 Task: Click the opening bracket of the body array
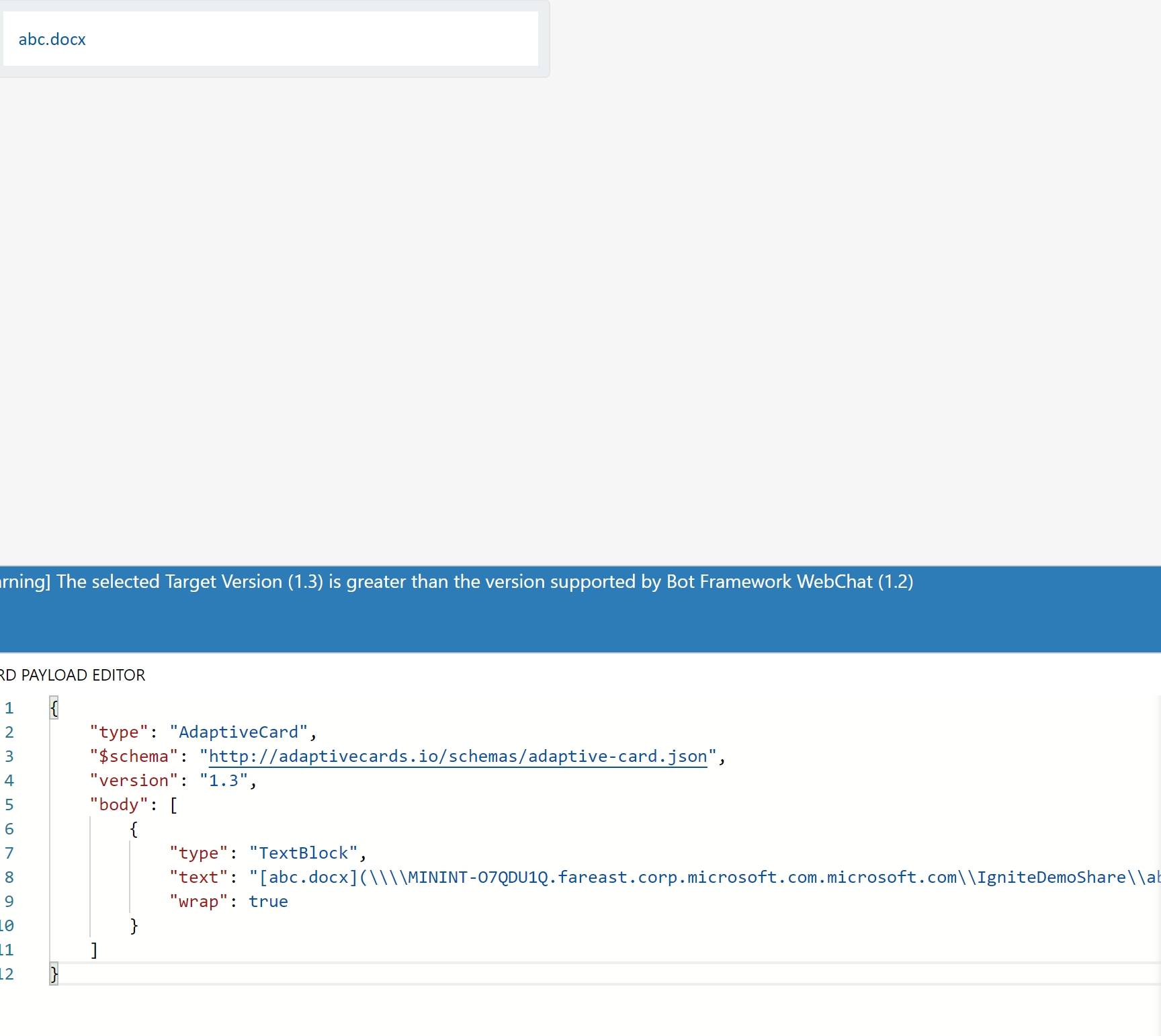(173, 804)
